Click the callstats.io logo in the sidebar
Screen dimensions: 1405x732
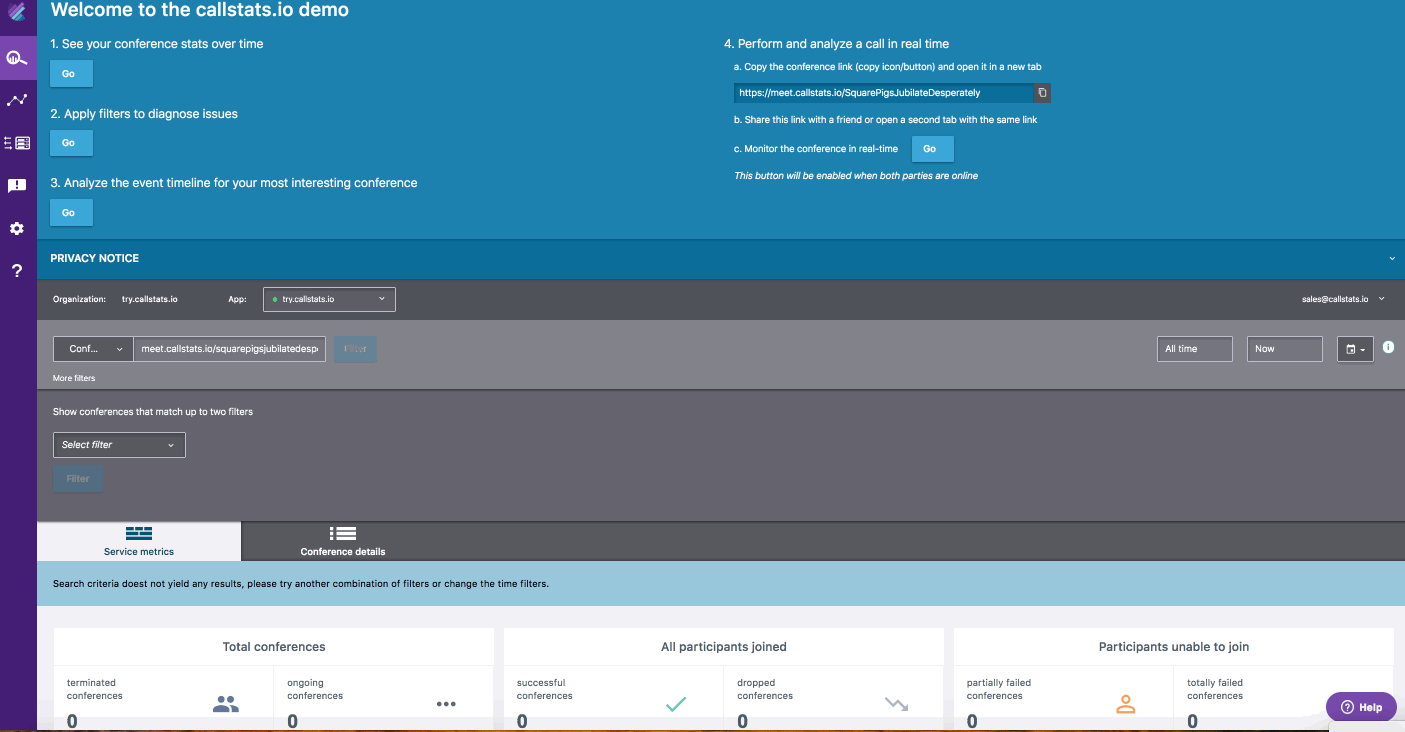pos(17,14)
